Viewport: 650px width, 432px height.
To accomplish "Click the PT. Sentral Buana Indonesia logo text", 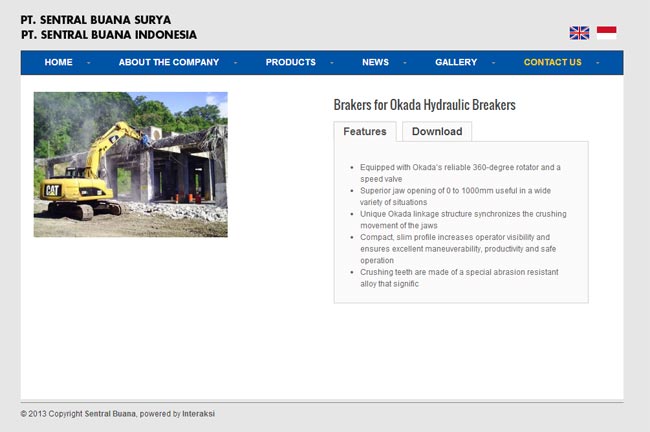I will (109, 35).
